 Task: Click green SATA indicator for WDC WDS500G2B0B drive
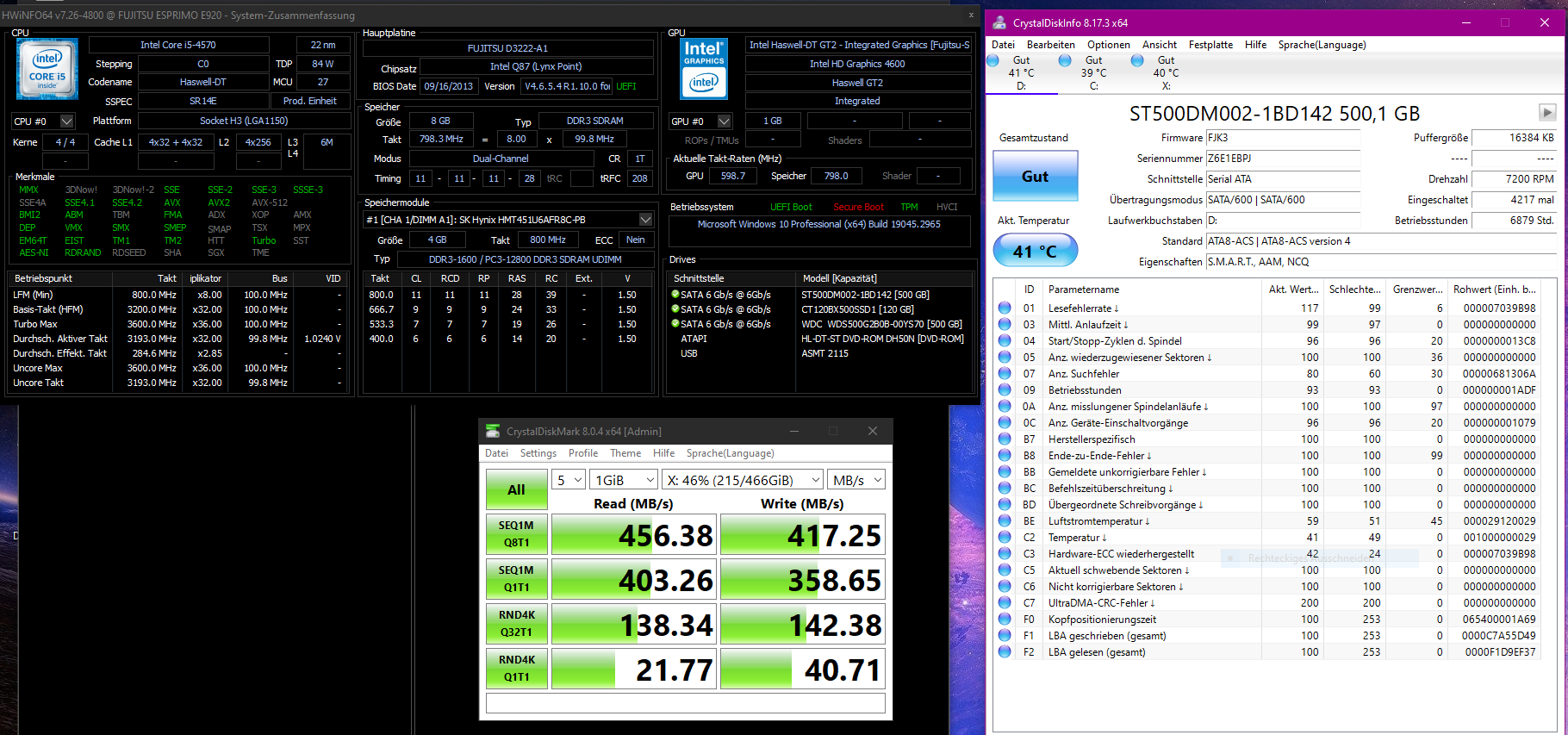[675, 324]
